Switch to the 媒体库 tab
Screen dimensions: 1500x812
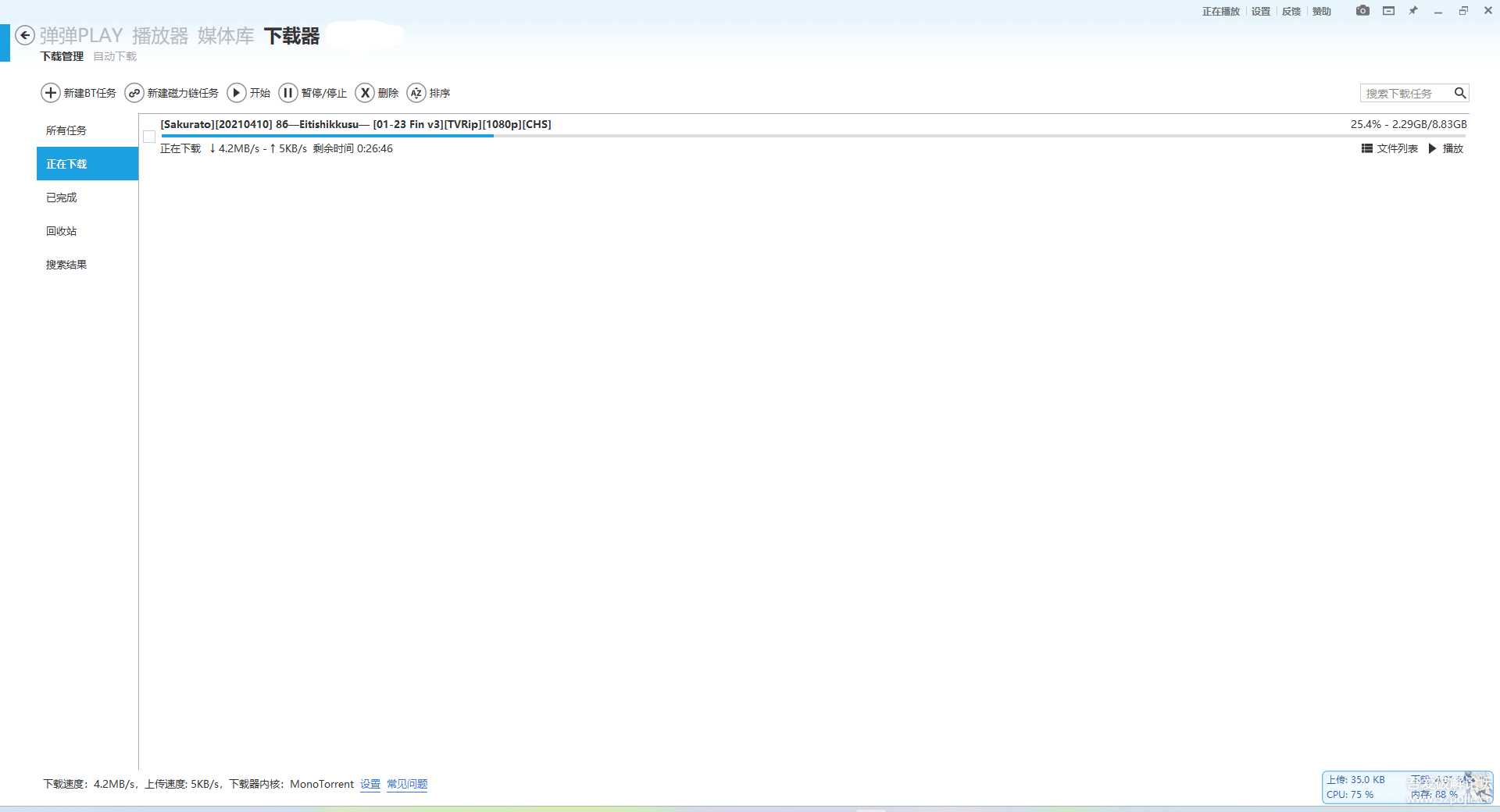(225, 36)
